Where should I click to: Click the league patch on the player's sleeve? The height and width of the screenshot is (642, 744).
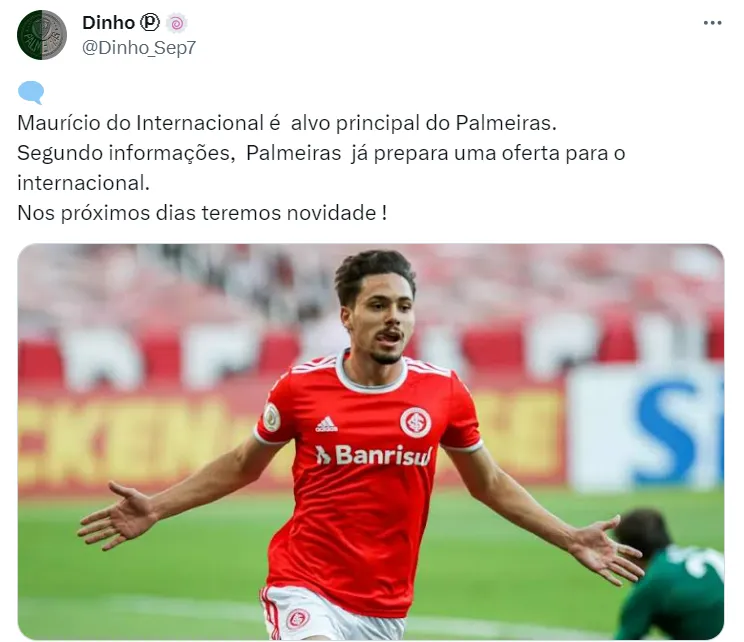coord(272,417)
